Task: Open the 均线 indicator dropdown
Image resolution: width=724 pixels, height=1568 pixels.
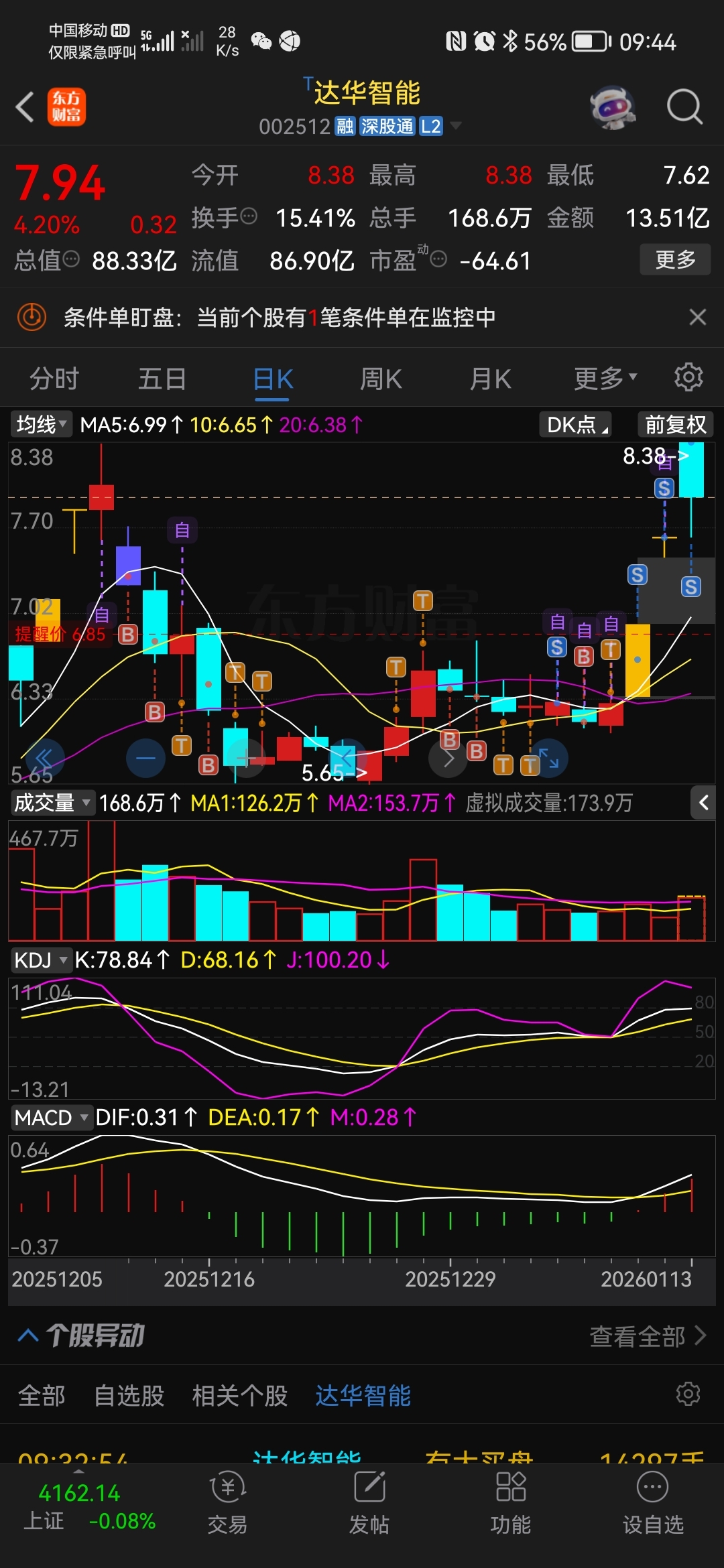Action: [41, 424]
